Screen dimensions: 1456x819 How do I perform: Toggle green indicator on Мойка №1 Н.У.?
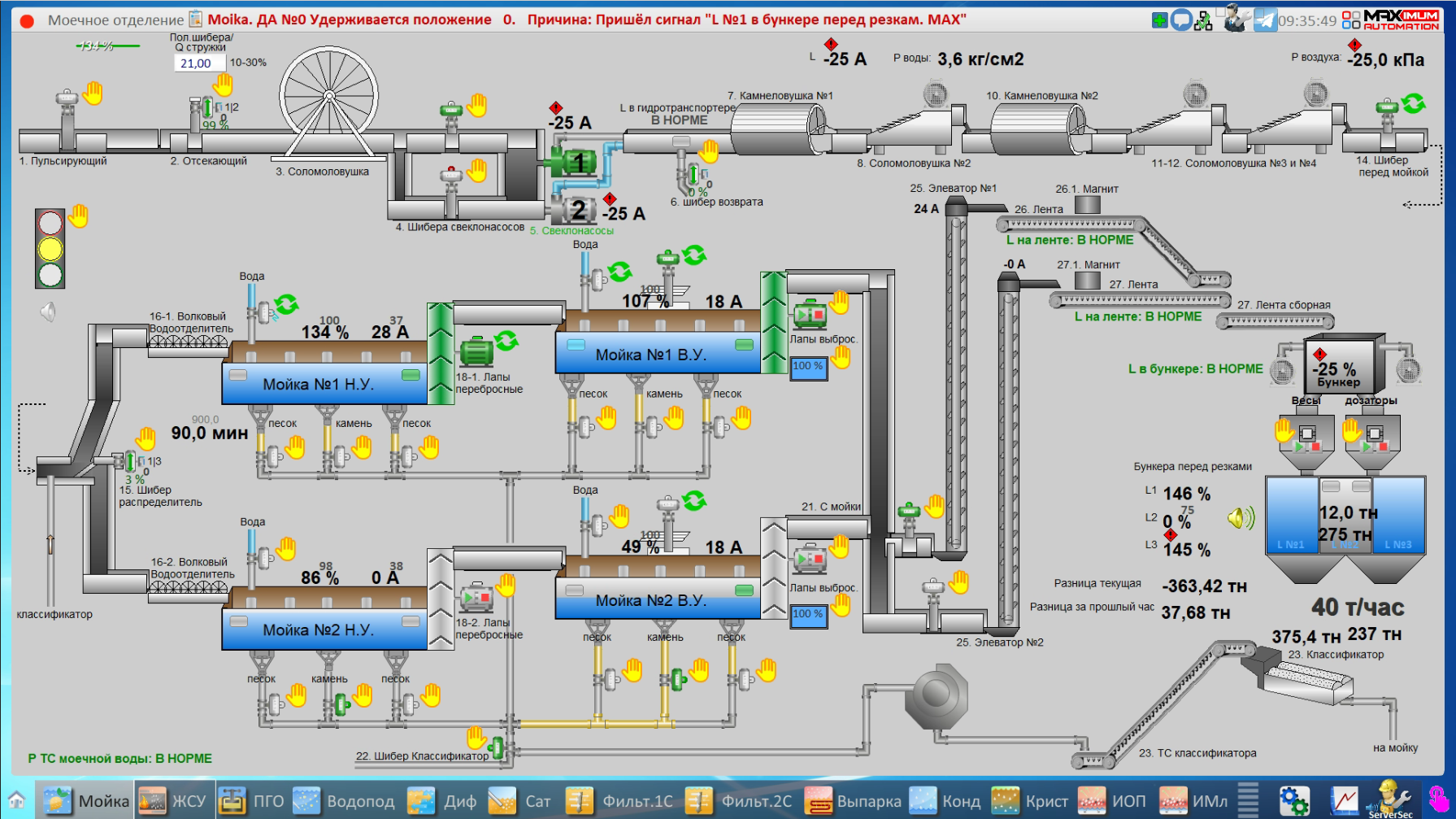(411, 375)
